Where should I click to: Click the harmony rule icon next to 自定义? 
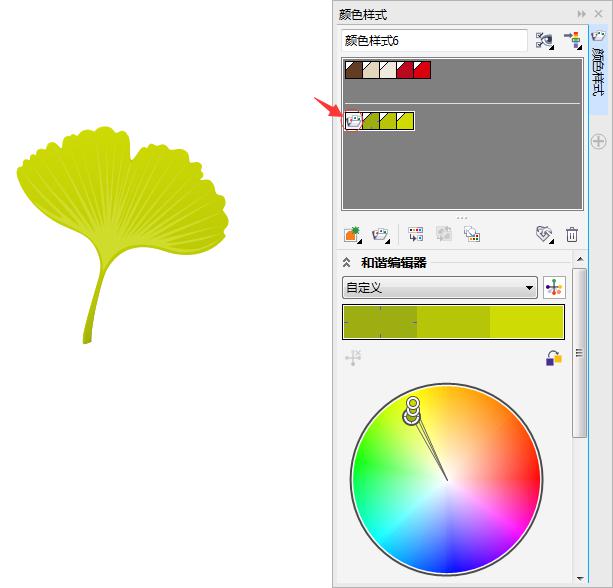pos(554,288)
